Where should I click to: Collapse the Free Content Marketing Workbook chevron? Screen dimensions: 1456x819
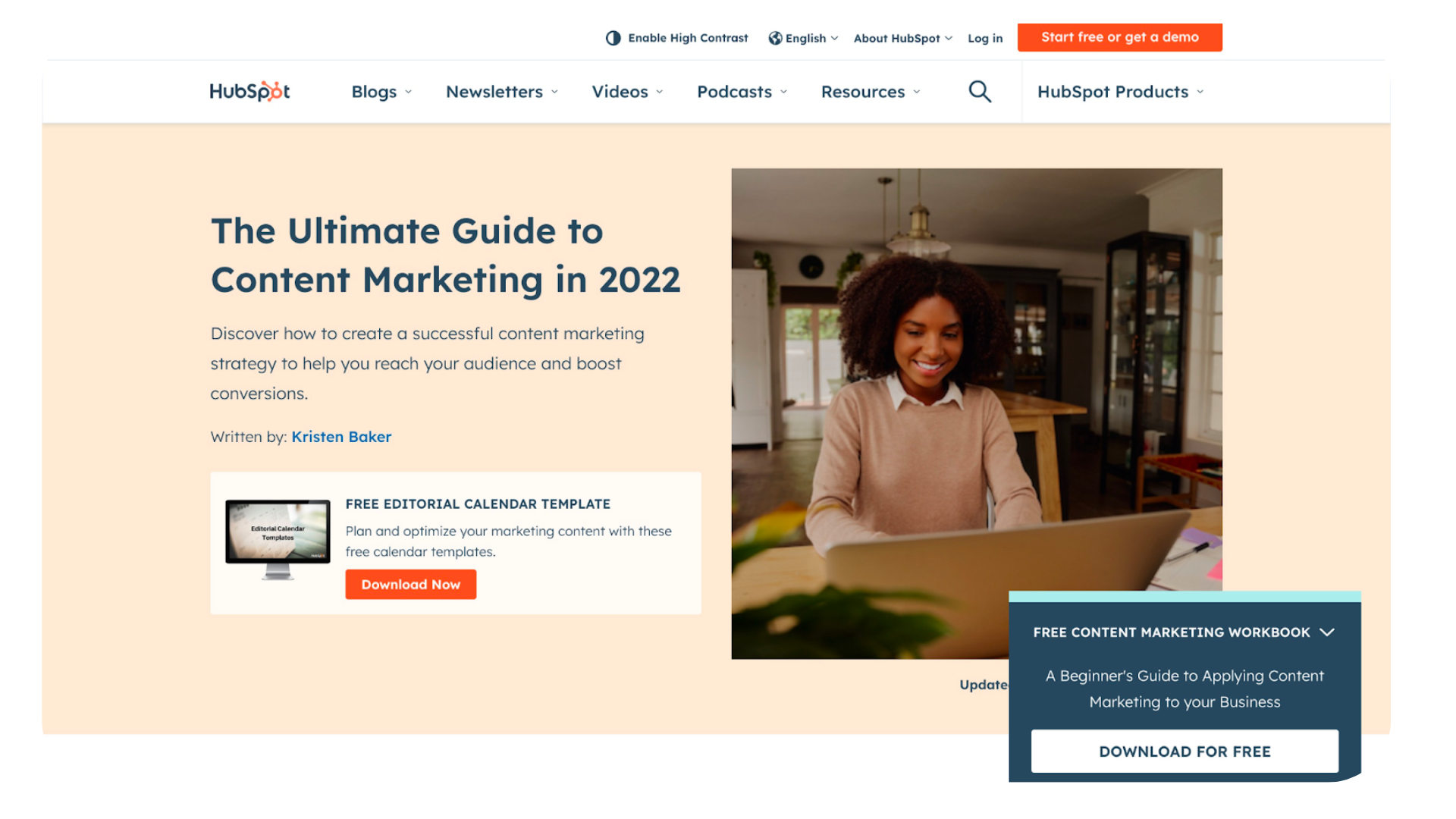(x=1326, y=632)
